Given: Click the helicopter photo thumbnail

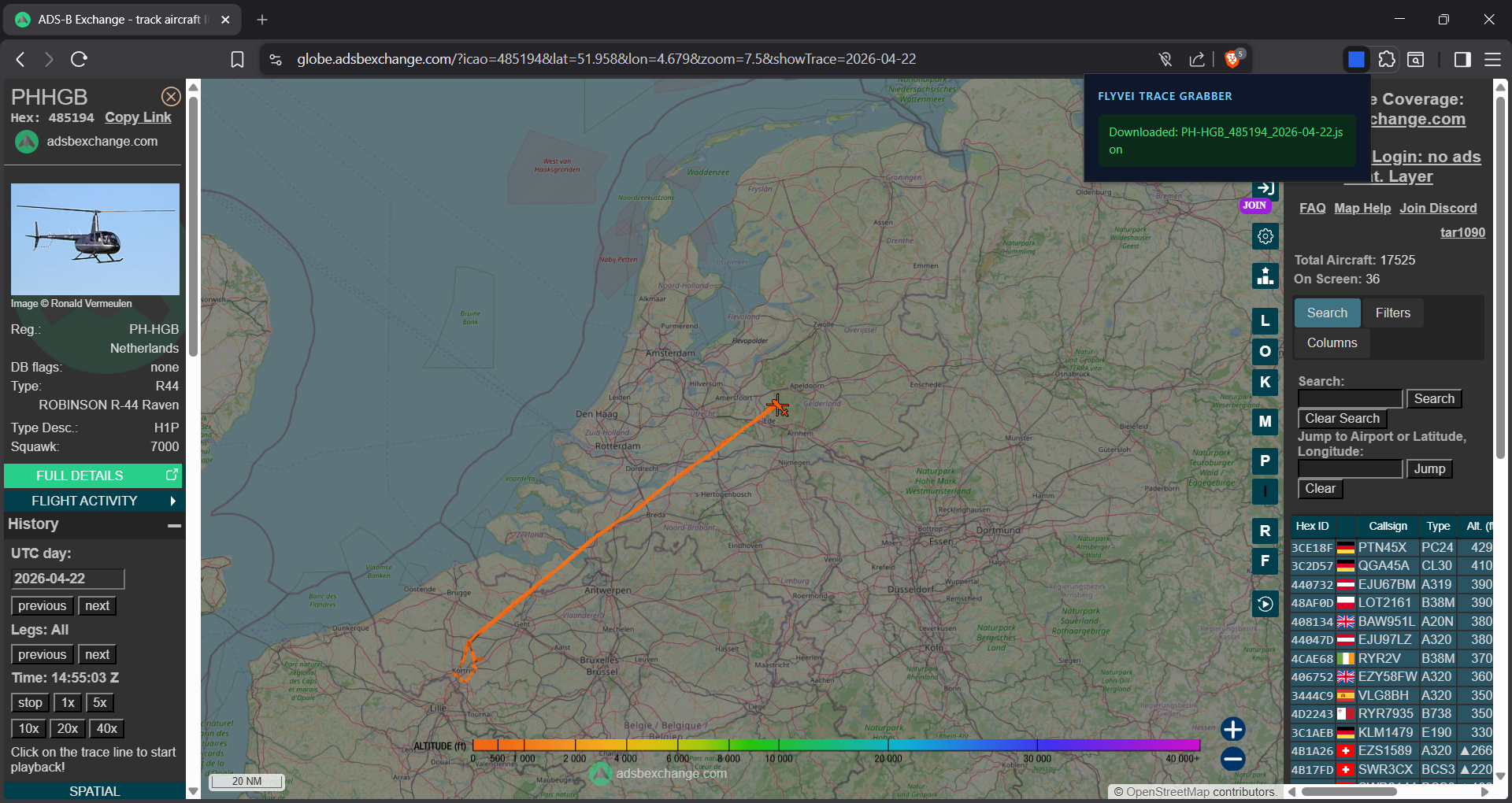Looking at the screenshot, I should [95, 239].
